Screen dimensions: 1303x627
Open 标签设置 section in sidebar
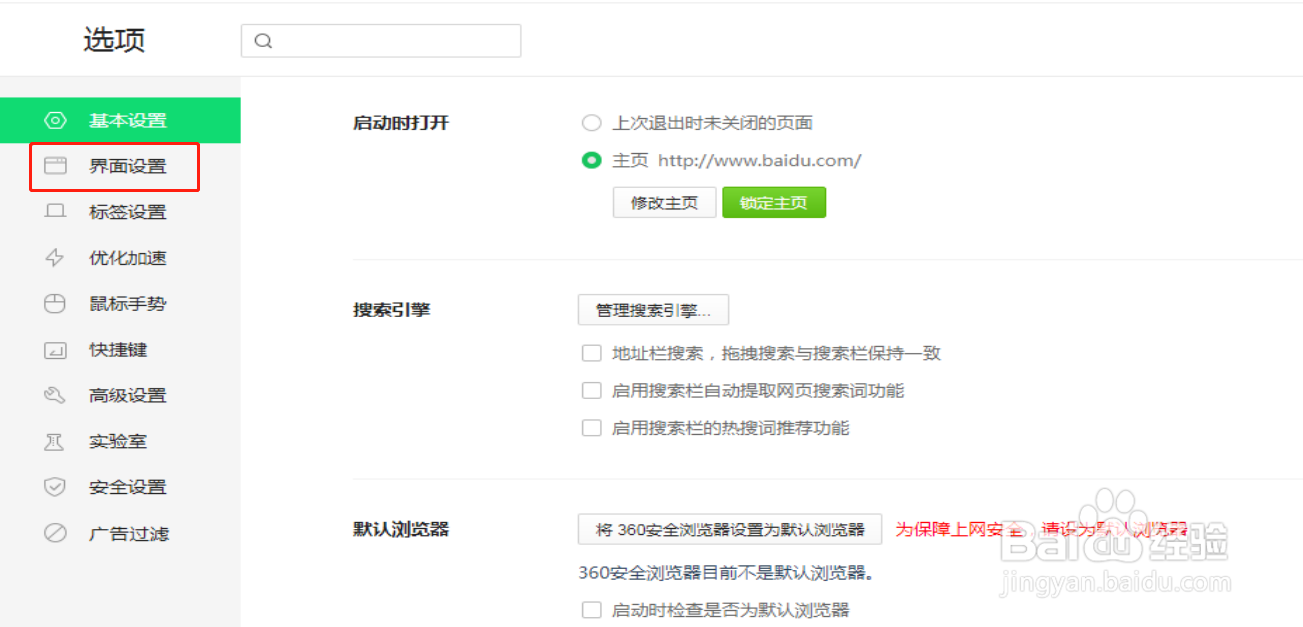pyautogui.click(x=120, y=212)
